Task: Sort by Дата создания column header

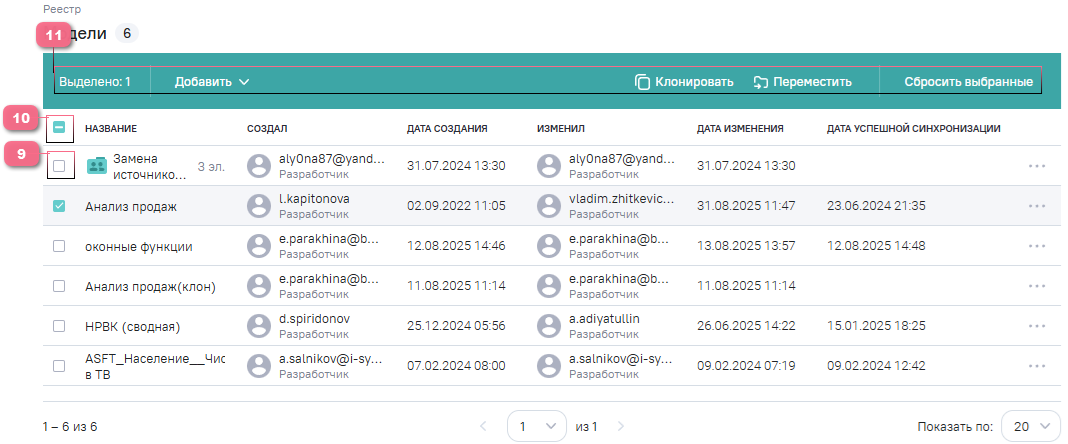Action: coord(446,129)
